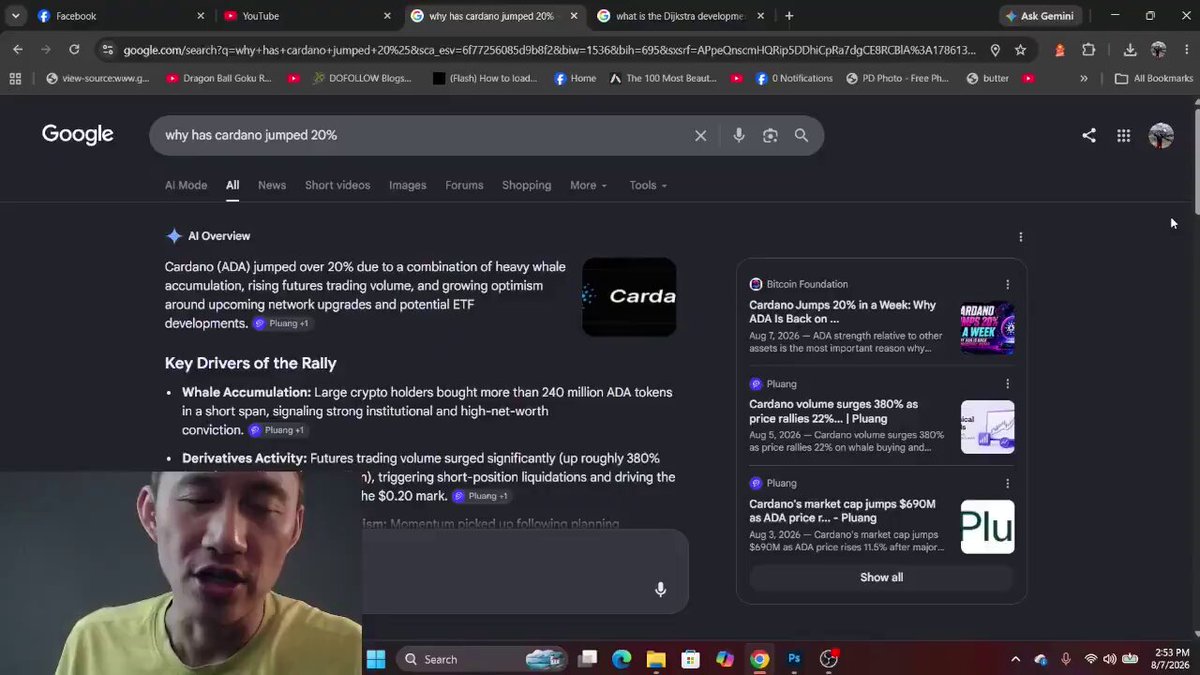Select the News search tab
This screenshot has width=1200, height=675.
(272, 185)
